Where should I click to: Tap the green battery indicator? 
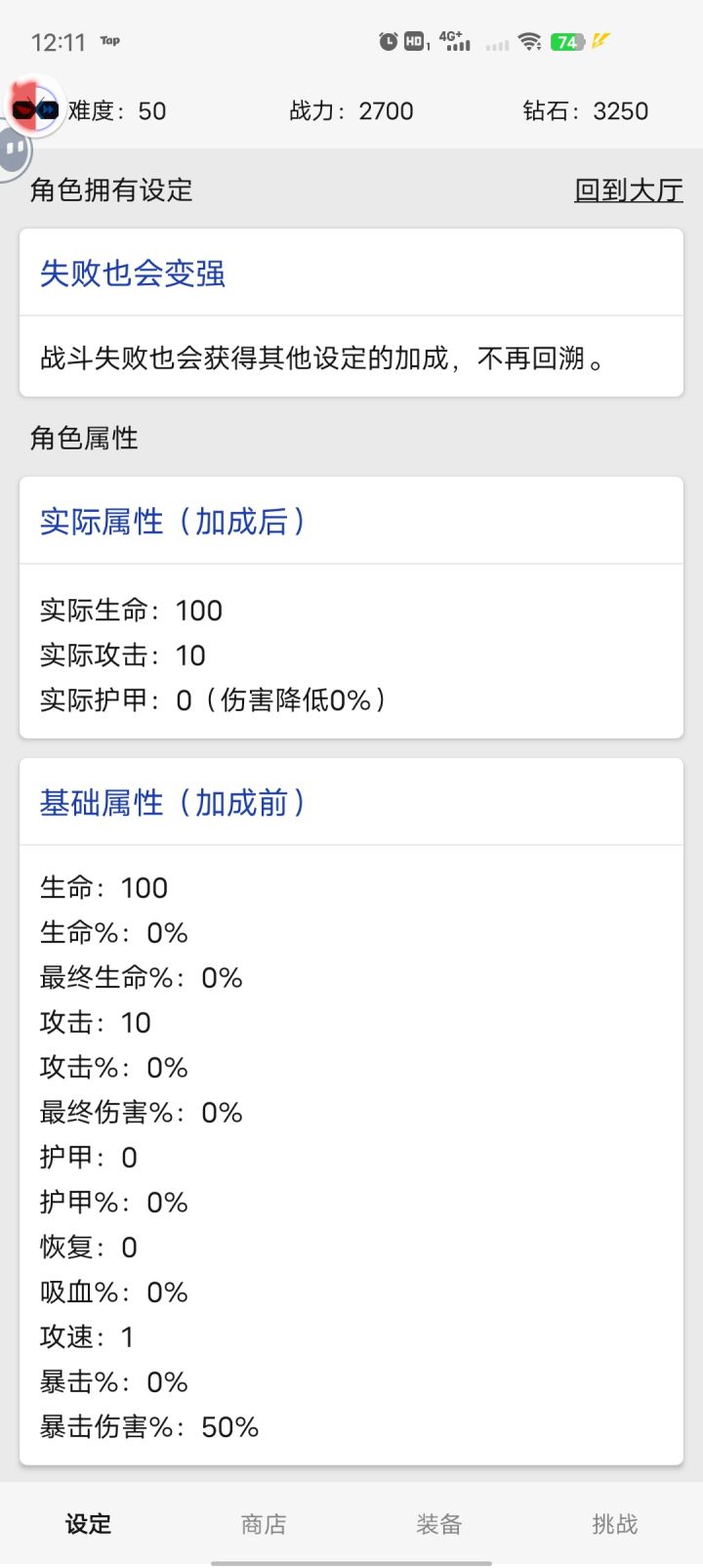click(x=567, y=42)
